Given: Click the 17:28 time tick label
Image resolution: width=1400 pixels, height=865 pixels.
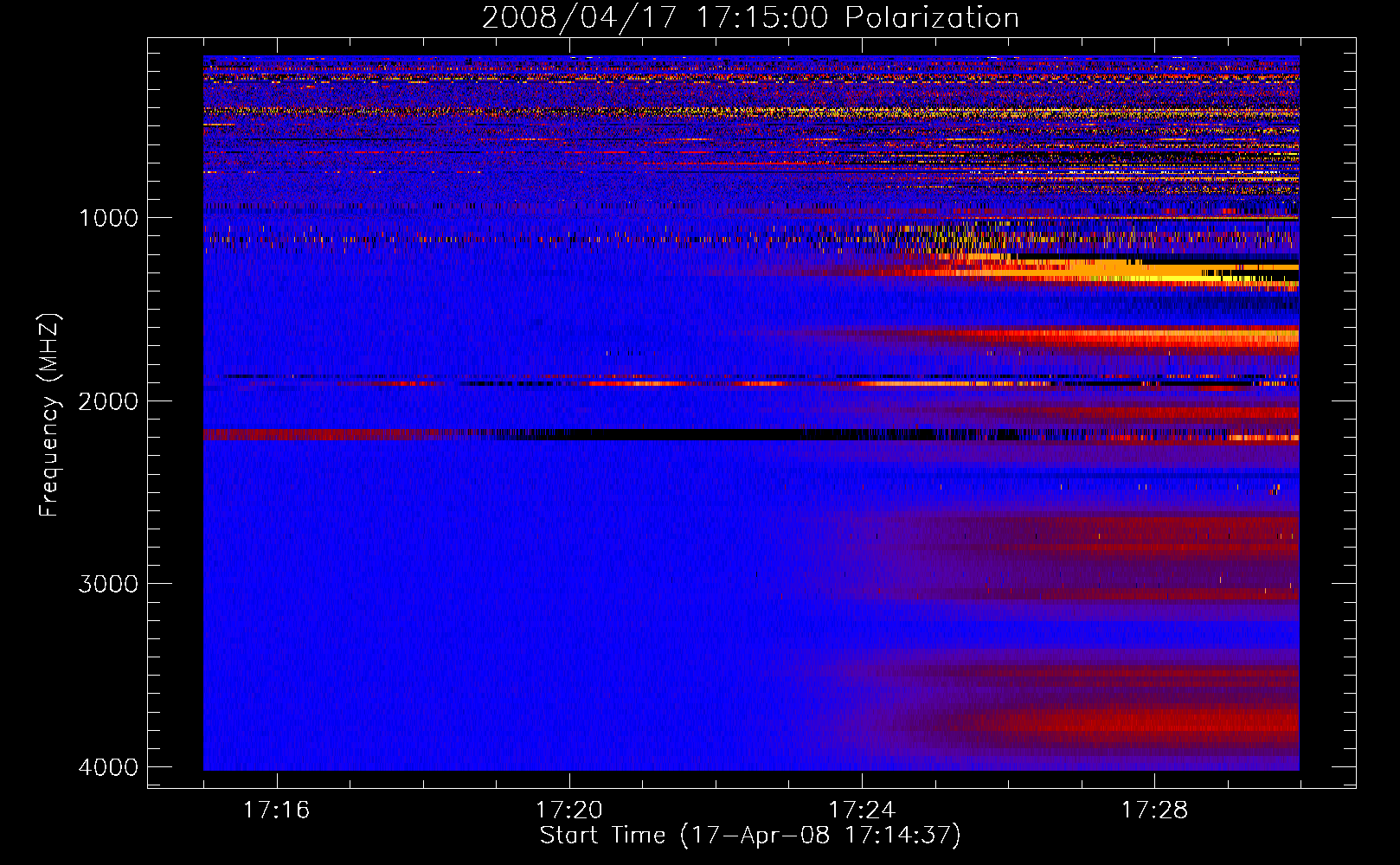Looking at the screenshot, I should click(x=1155, y=810).
